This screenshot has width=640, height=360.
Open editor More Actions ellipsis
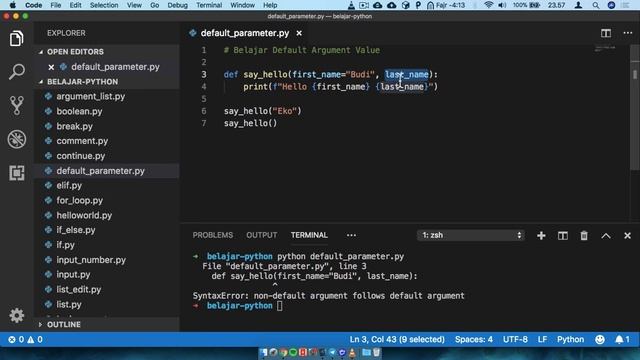coord(628,33)
